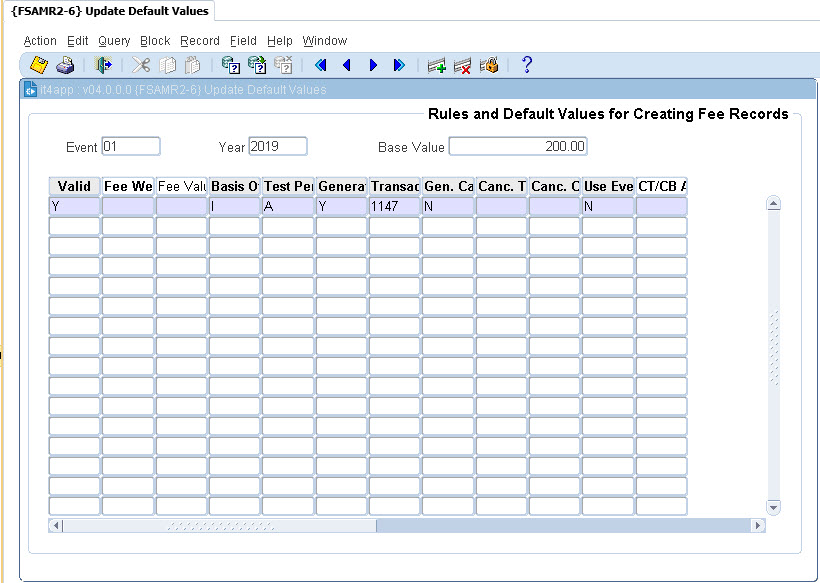Viewport: 820px width, 583px height.
Task: Open the Query menu
Action: click(x=114, y=41)
